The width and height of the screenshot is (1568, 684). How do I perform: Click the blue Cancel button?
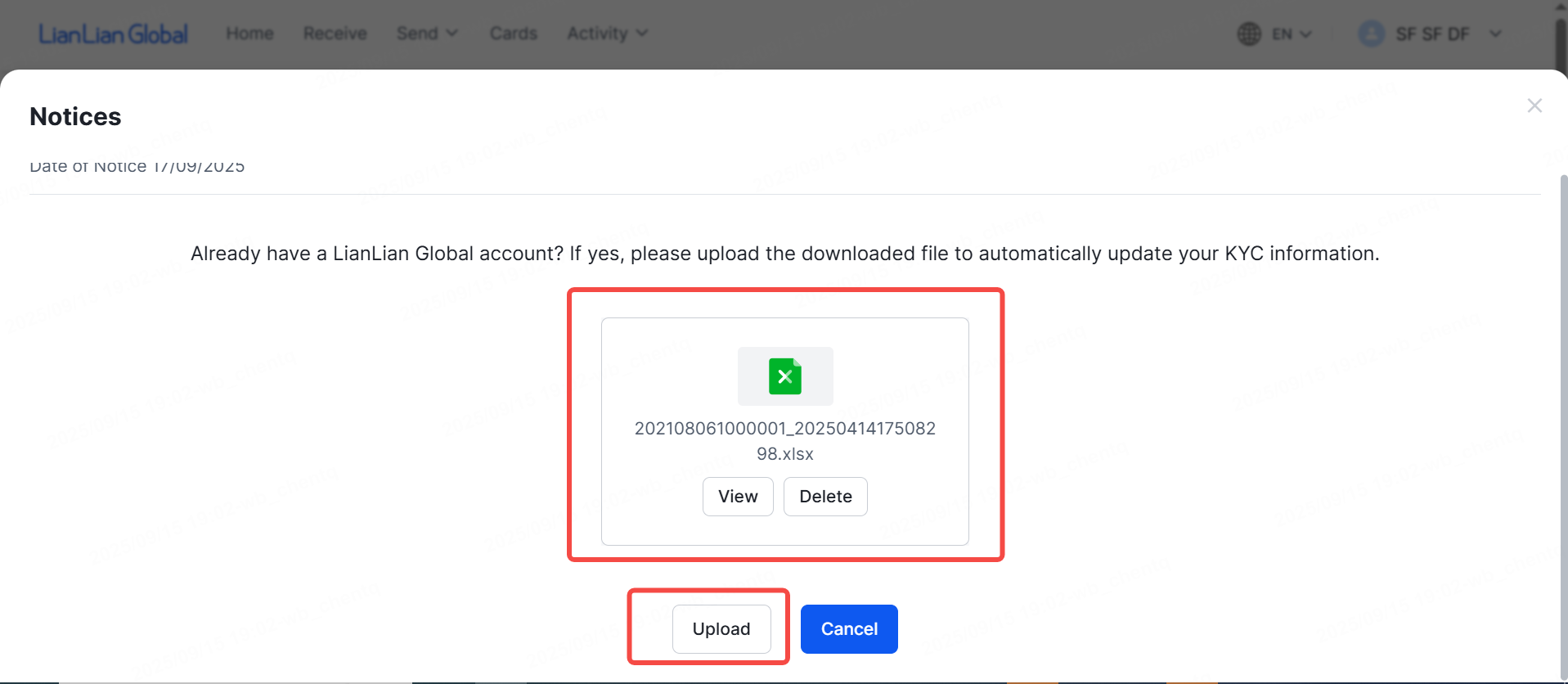[x=849, y=629]
